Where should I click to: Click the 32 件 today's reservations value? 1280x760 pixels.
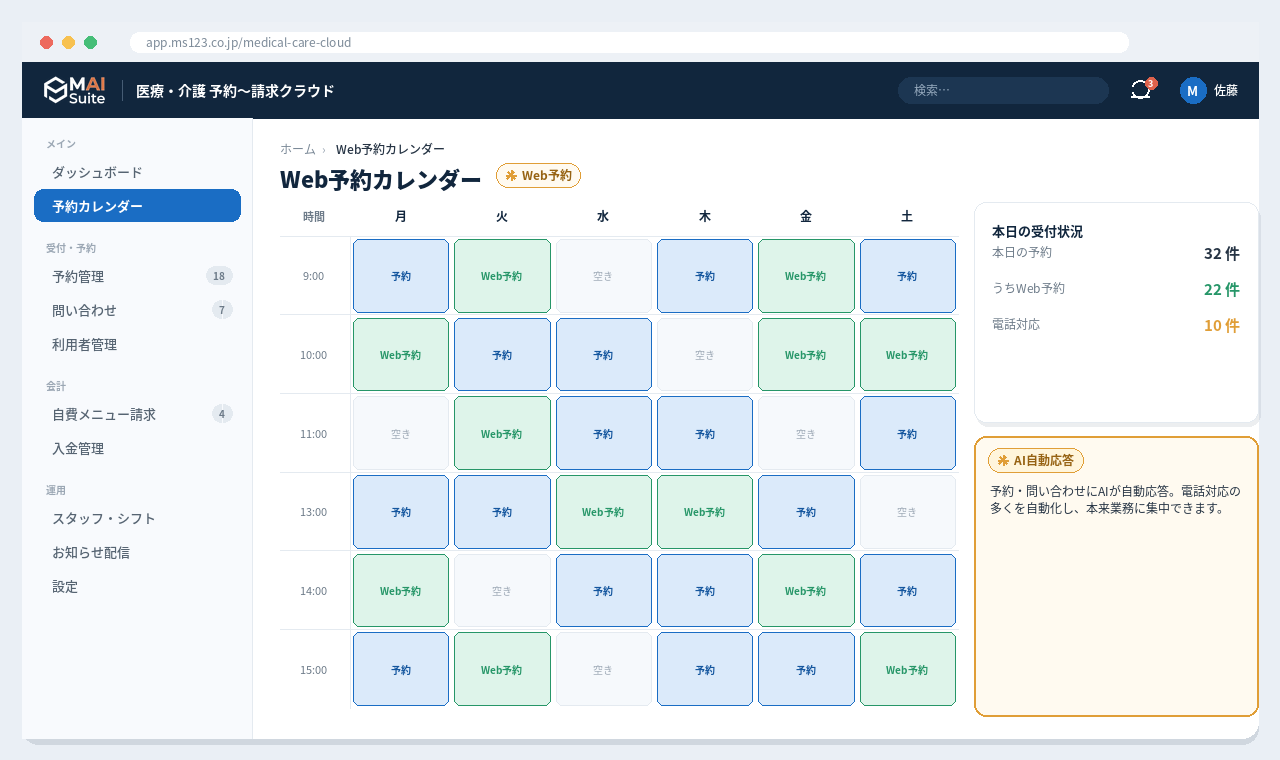tap(1222, 254)
